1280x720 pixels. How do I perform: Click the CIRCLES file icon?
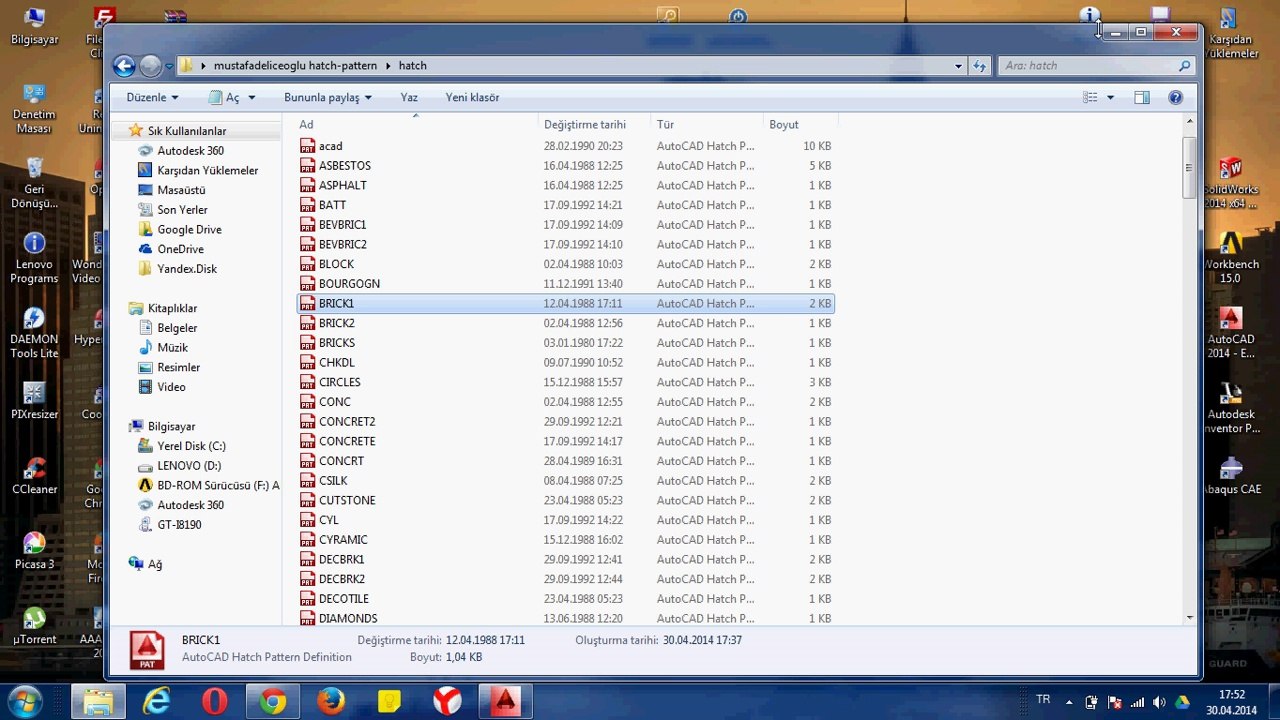click(308, 382)
